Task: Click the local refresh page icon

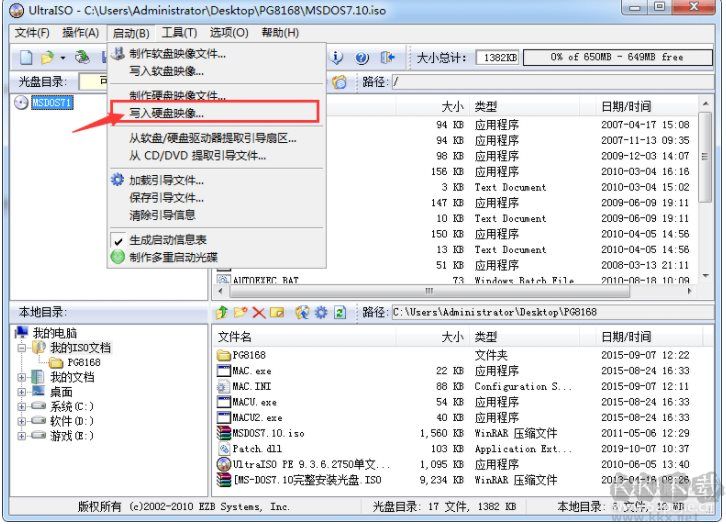Action: [x=340, y=313]
